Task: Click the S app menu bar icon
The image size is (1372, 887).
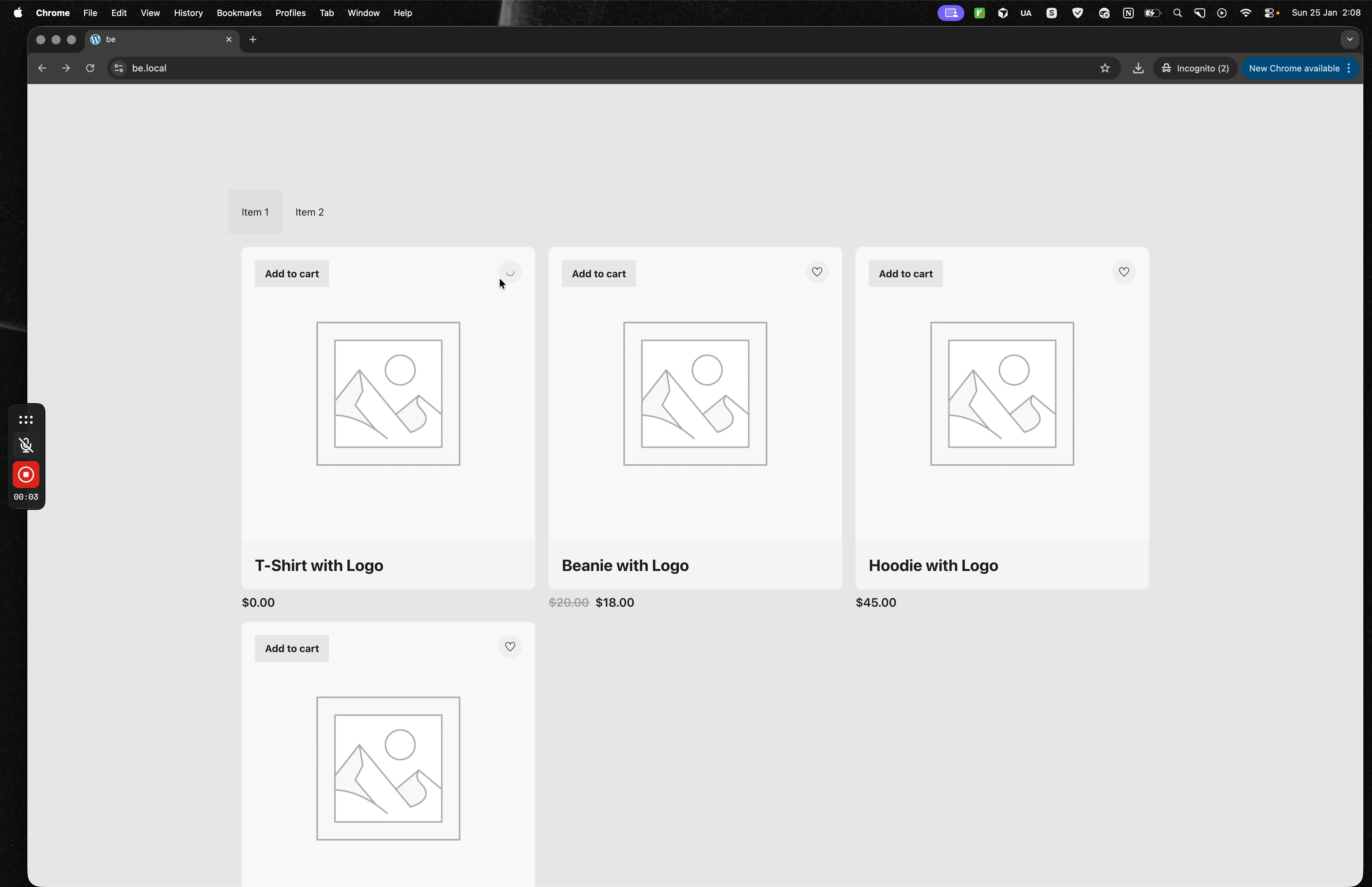Action: 1051,13
